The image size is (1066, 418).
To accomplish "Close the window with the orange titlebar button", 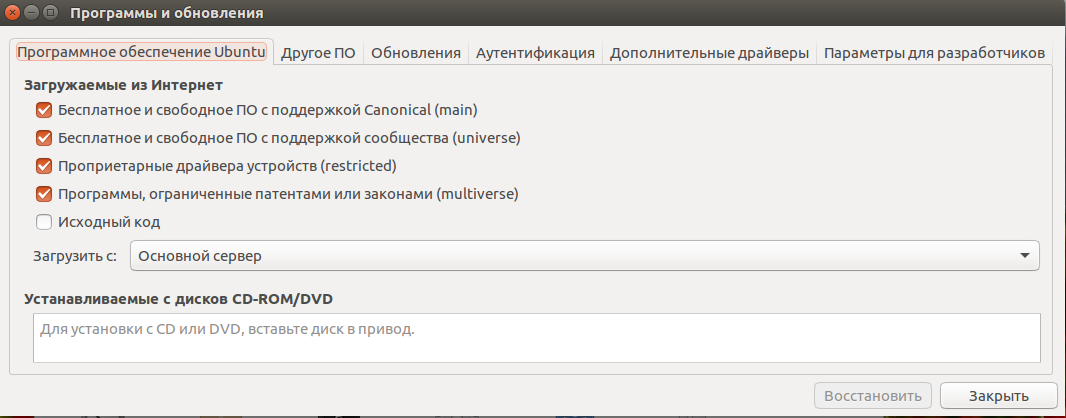I will 13,13.
